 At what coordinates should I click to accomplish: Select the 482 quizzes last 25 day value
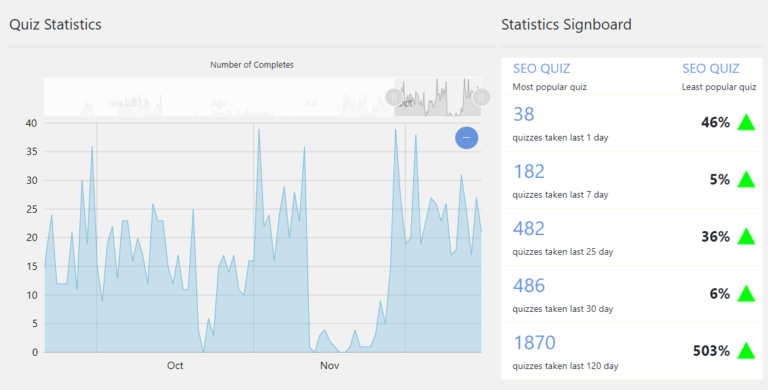click(529, 228)
